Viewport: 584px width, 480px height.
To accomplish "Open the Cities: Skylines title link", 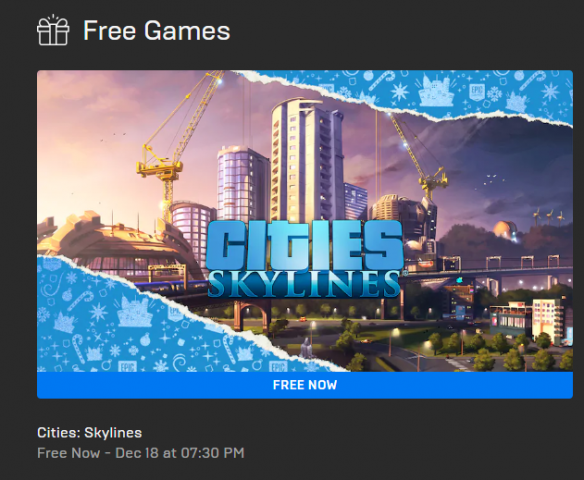I will [89, 433].
